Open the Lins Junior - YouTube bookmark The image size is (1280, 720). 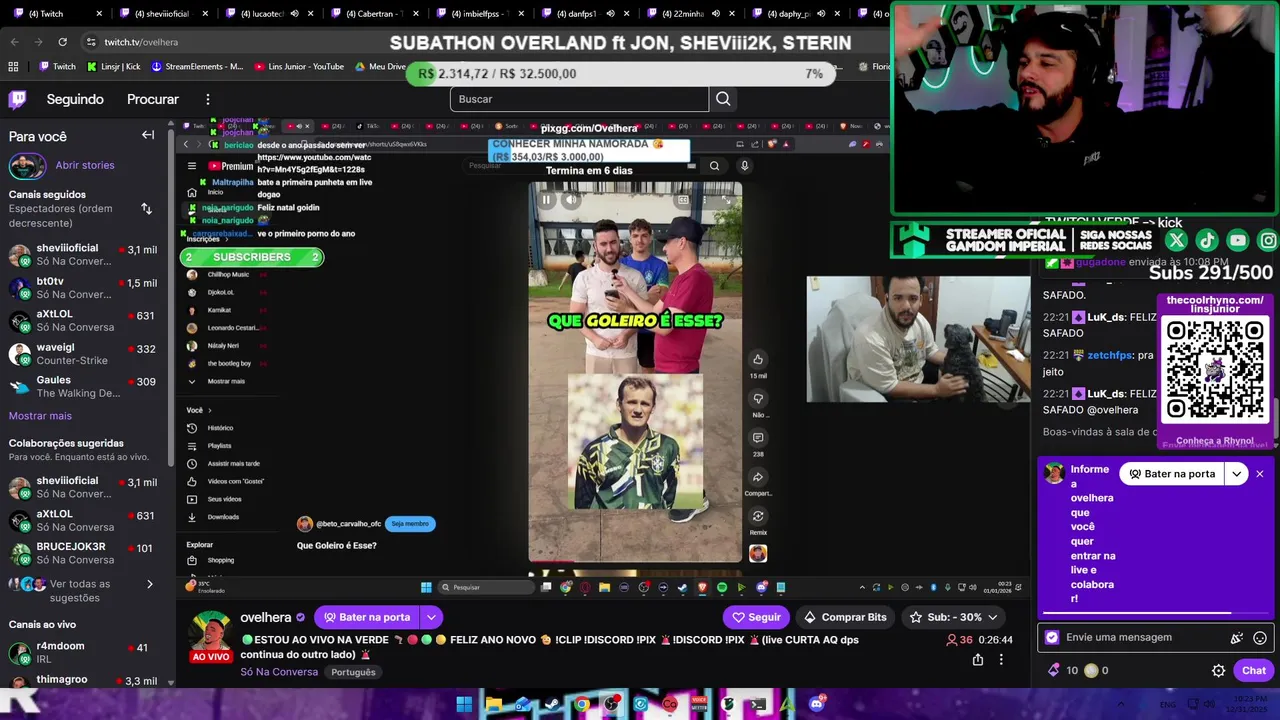click(x=298, y=66)
